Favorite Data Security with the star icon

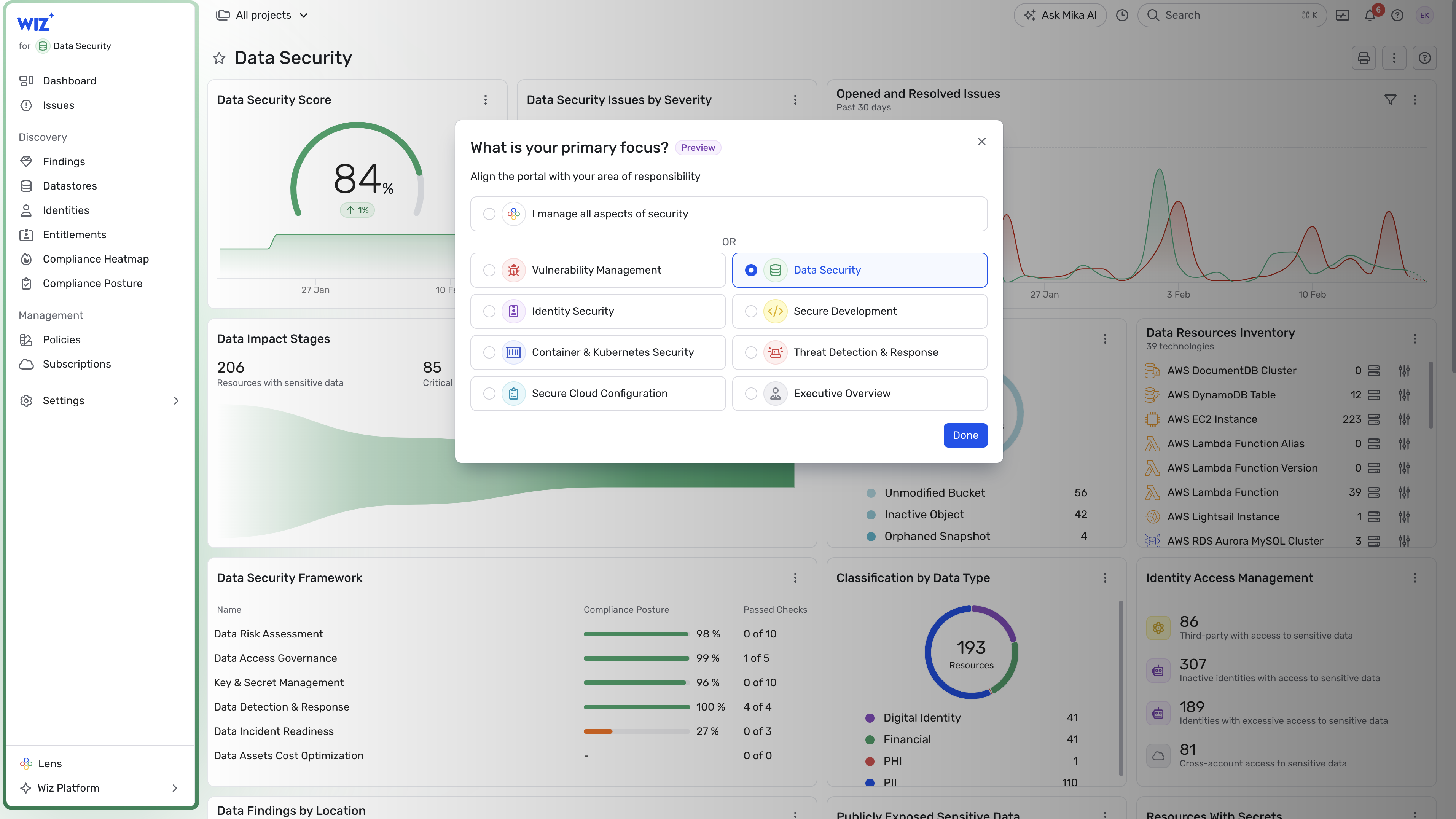point(219,58)
